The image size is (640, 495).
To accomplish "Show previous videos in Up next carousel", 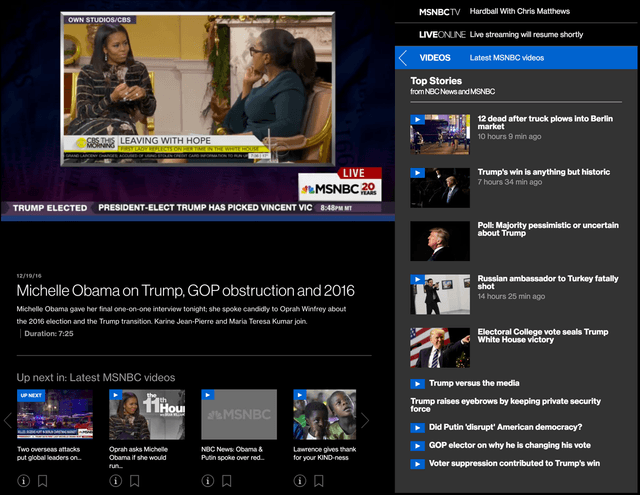I will tap(7, 420).
